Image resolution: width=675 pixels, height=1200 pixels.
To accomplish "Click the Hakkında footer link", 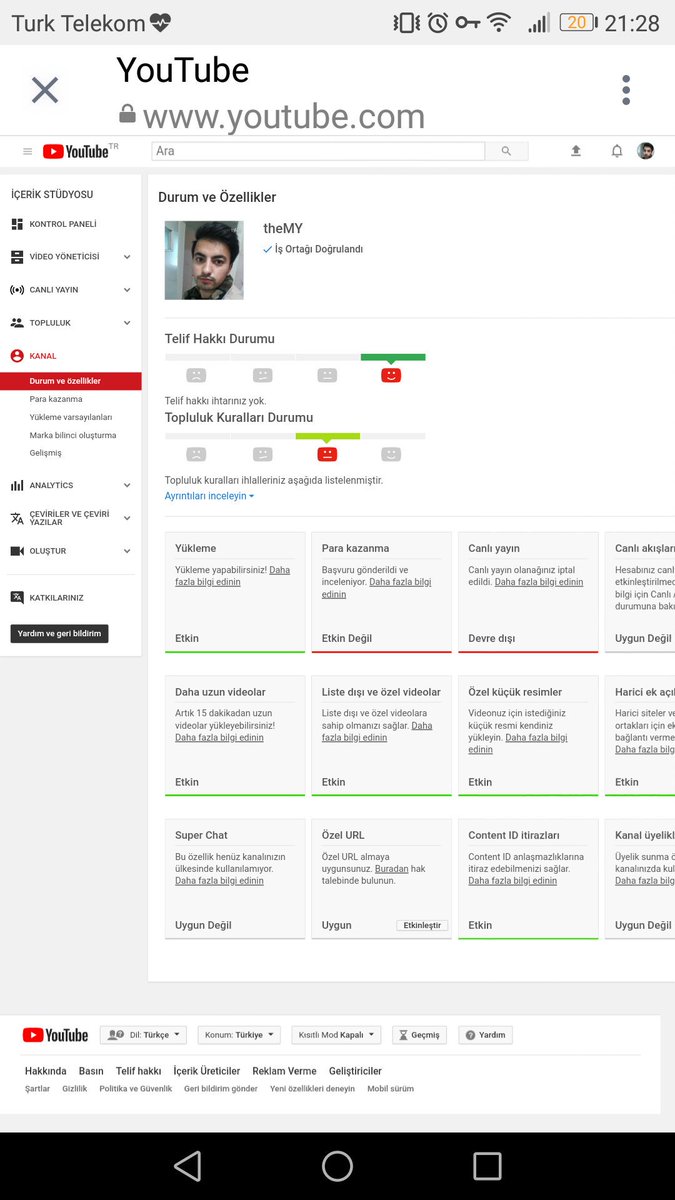I will pos(45,1071).
